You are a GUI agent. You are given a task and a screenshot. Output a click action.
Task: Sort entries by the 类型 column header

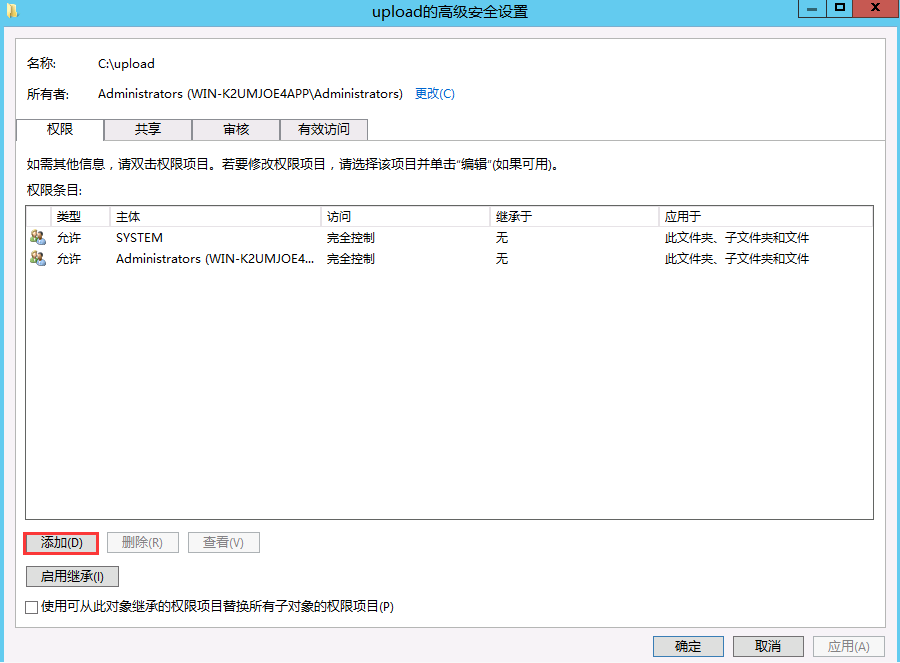click(x=68, y=217)
